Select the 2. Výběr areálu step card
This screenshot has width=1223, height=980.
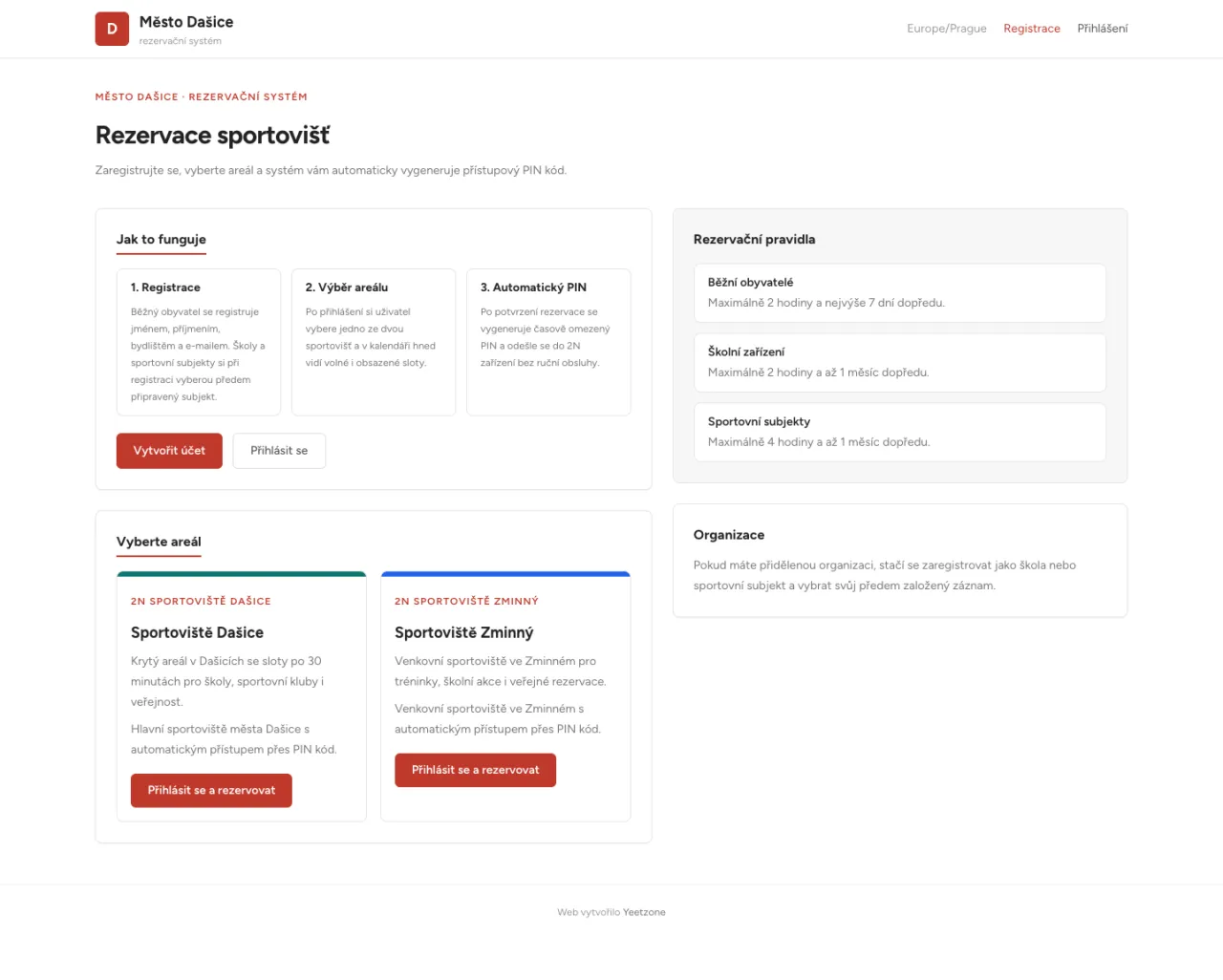pyautogui.click(x=374, y=342)
